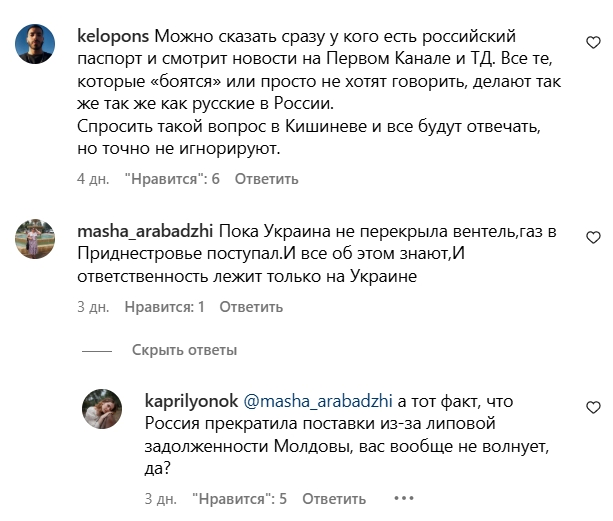Open the three-dots menu on kaprilyonok's reply
This screenshot has height=521, width=613.
pyautogui.click(x=403, y=498)
